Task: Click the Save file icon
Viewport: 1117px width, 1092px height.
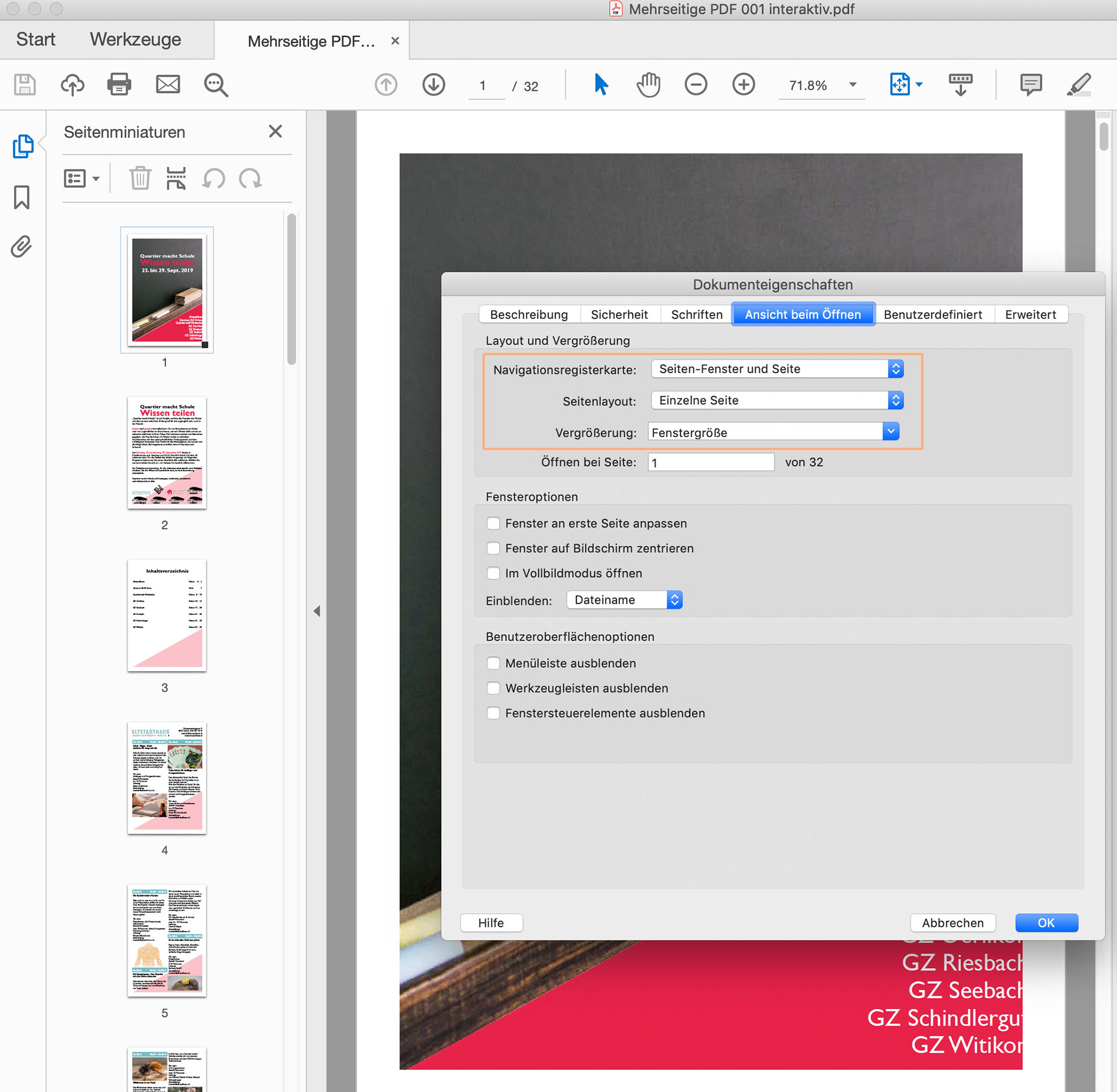Action: point(25,85)
